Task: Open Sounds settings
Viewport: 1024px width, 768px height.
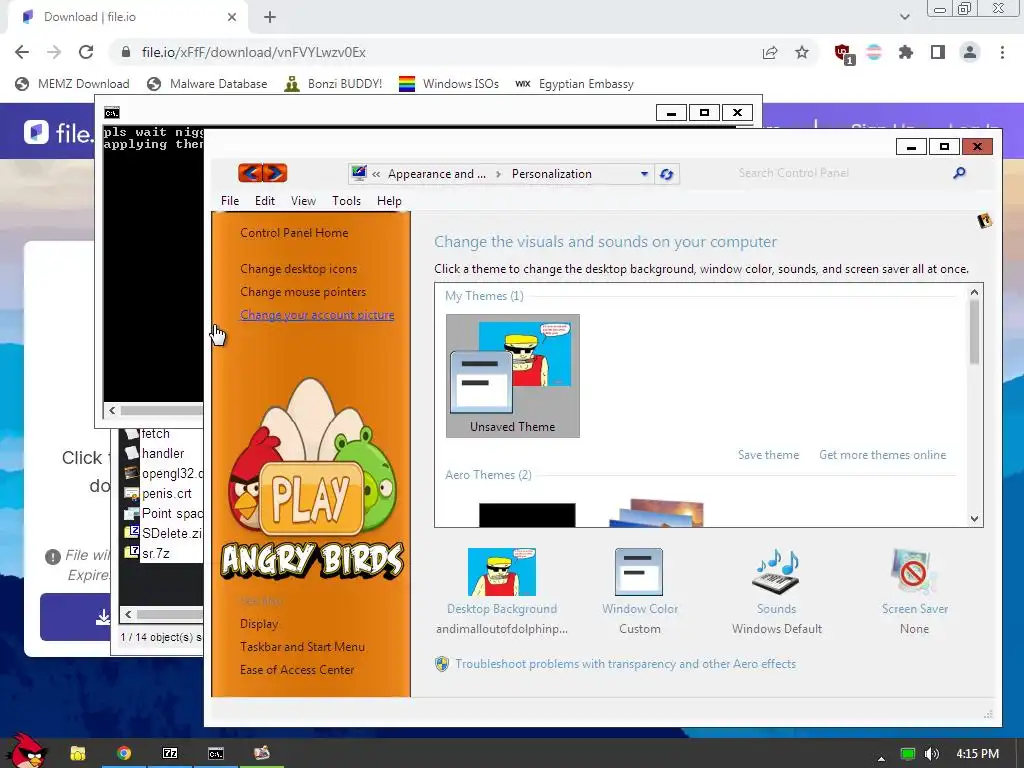Action: 776,591
